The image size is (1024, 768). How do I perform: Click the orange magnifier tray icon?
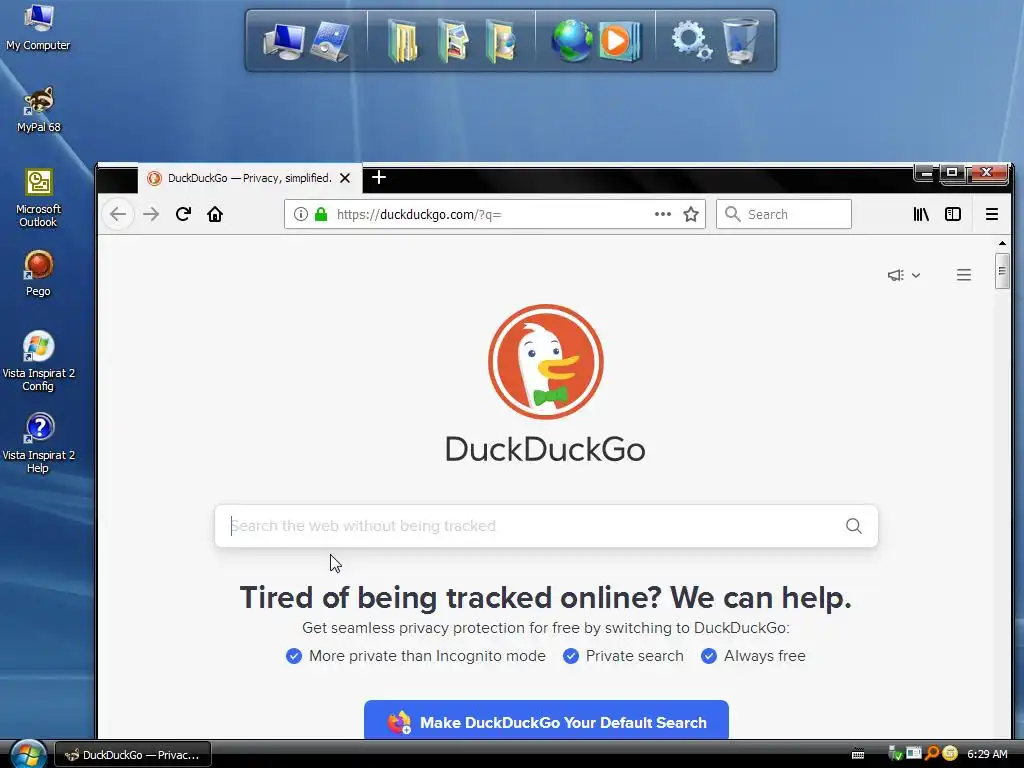(932, 754)
